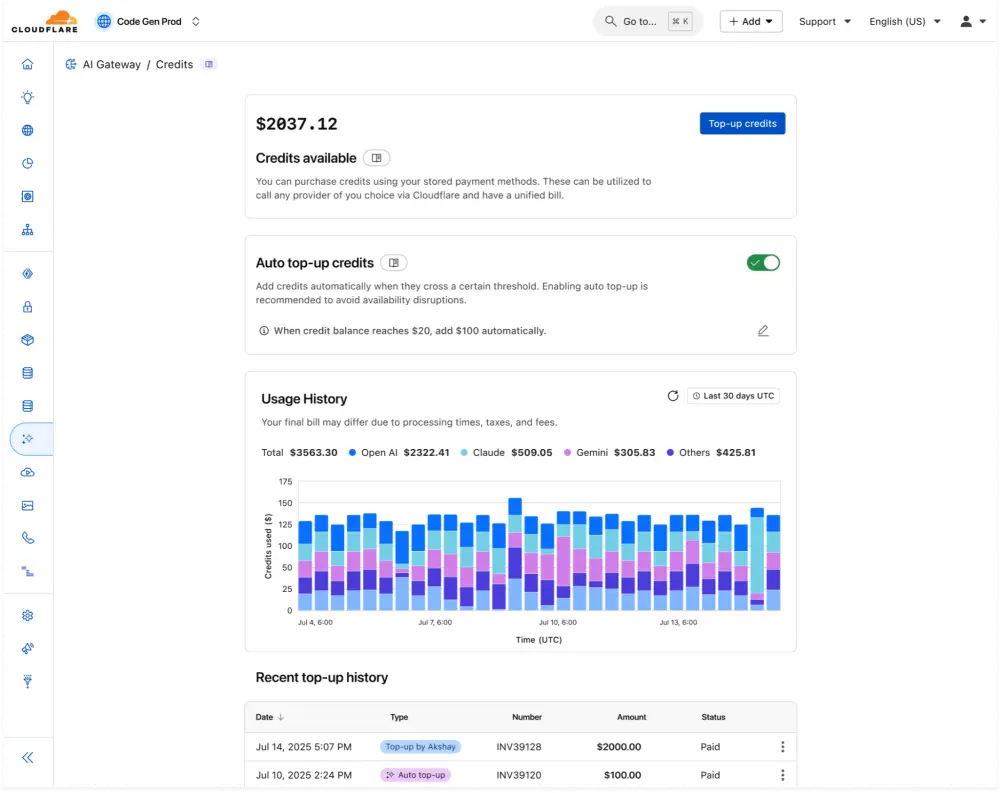Select the Home icon in the sidebar
Image resolution: width=1000 pixels, height=793 pixels.
pos(28,63)
